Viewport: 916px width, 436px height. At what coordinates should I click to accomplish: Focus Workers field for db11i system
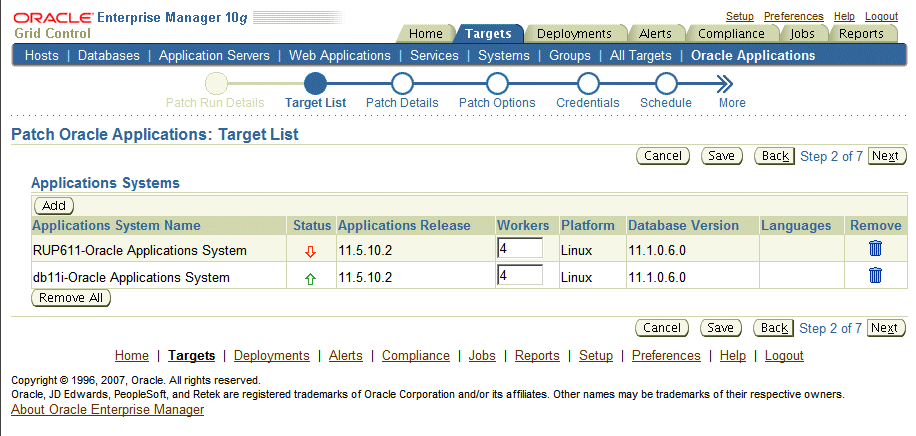pos(520,275)
